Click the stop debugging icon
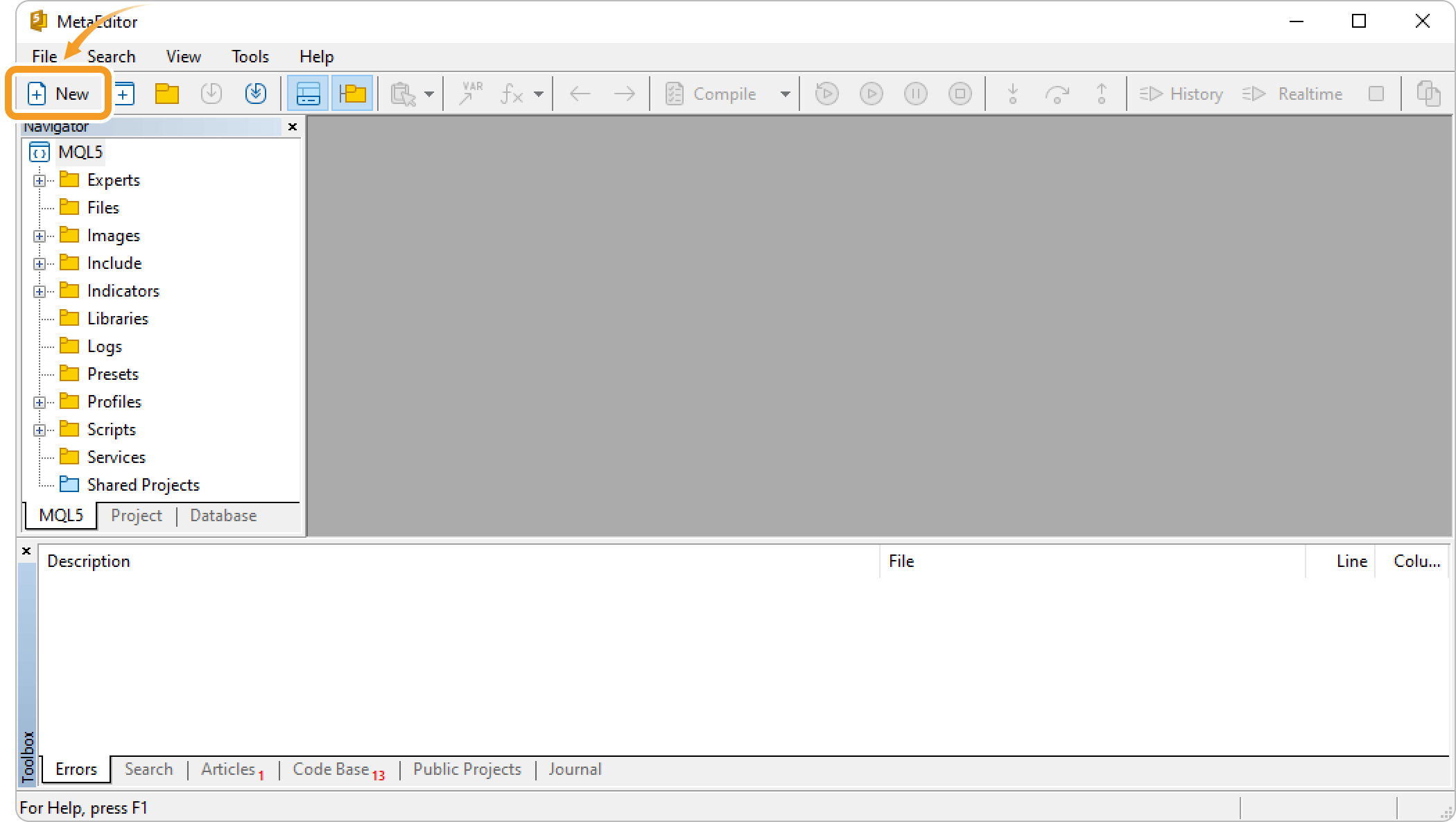 [x=960, y=94]
